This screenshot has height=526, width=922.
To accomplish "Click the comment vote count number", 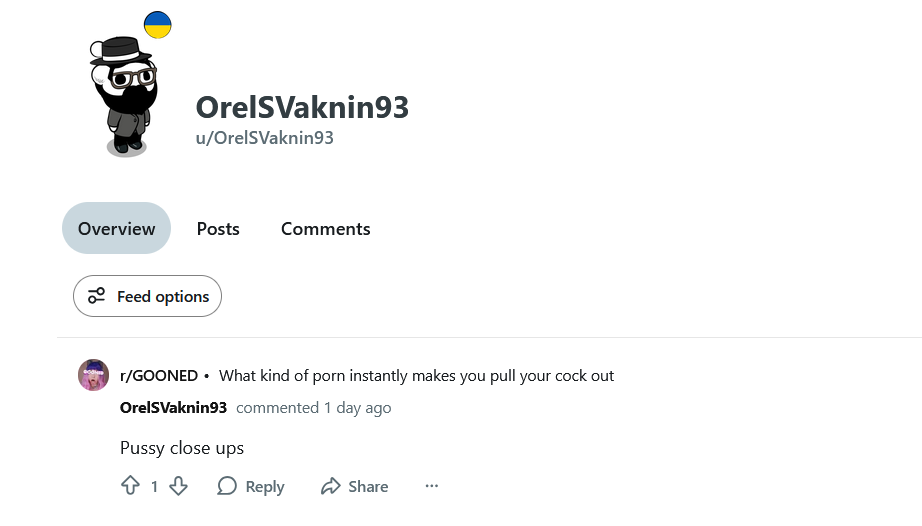I will (x=154, y=486).
